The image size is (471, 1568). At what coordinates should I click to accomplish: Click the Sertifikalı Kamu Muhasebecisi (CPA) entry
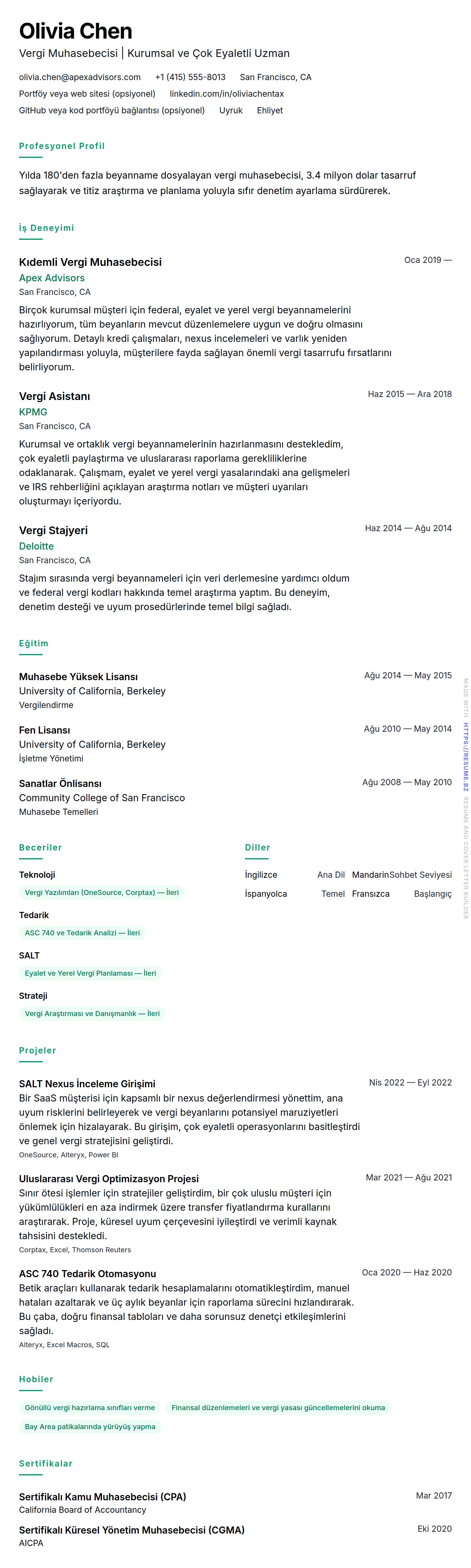[102, 1496]
